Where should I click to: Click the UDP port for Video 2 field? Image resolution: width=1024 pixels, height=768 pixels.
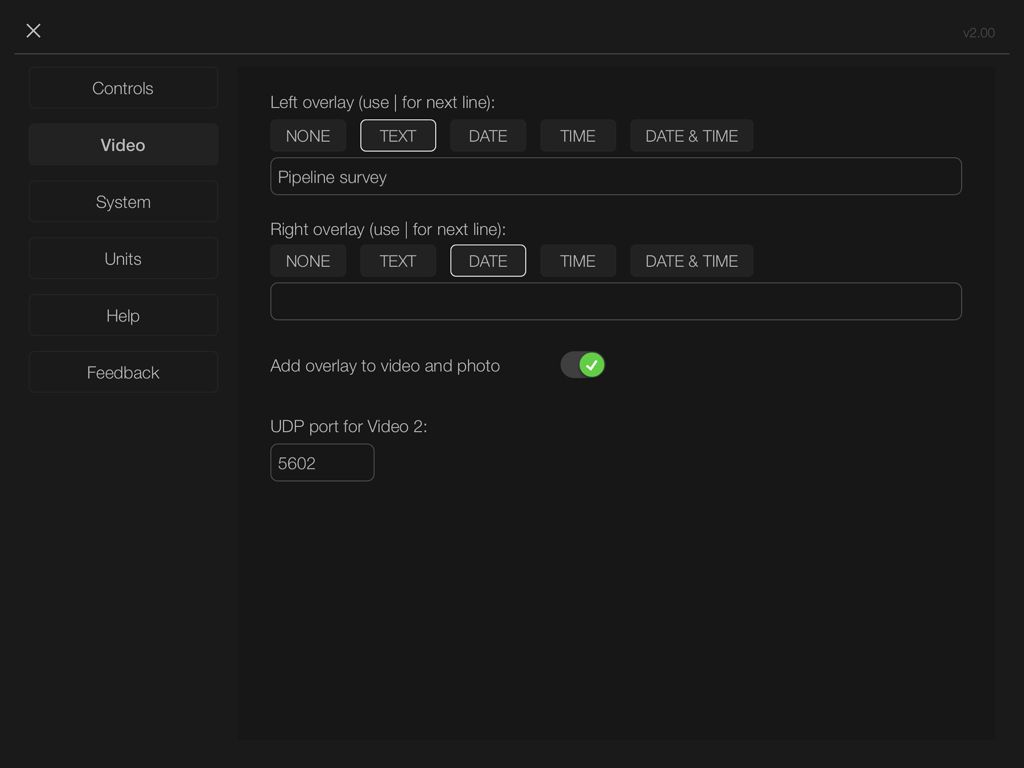322,462
